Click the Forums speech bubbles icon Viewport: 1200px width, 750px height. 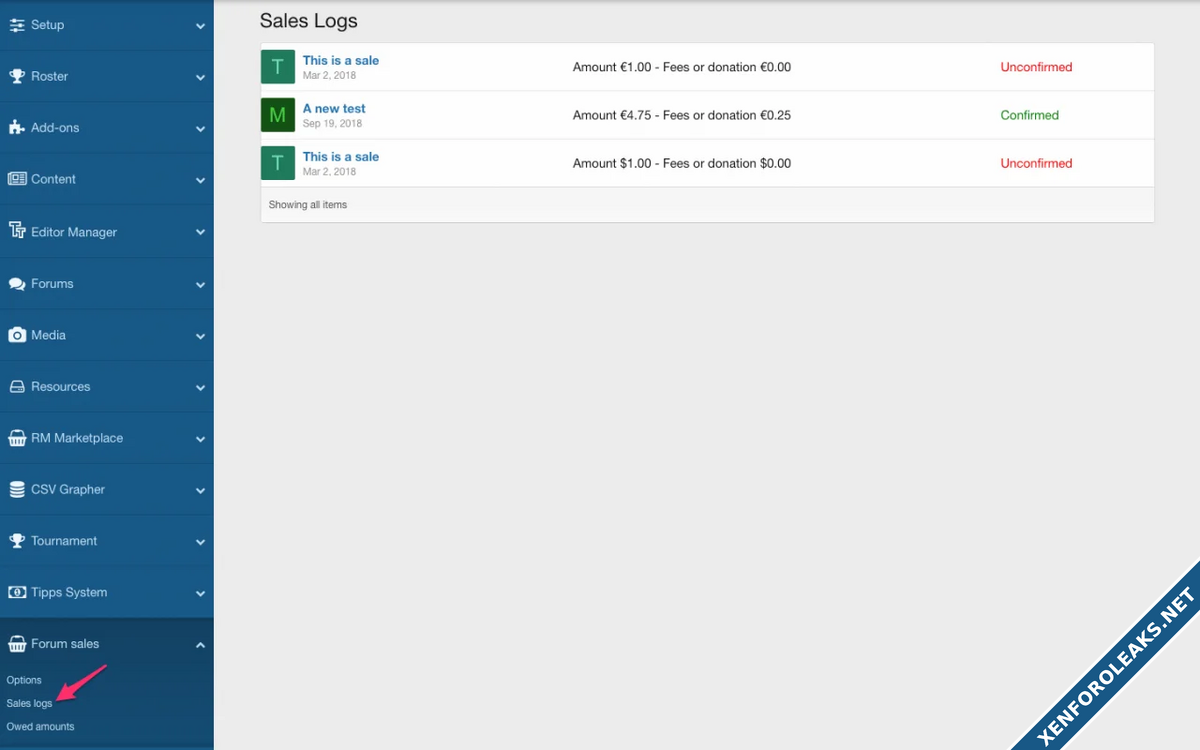coord(17,284)
